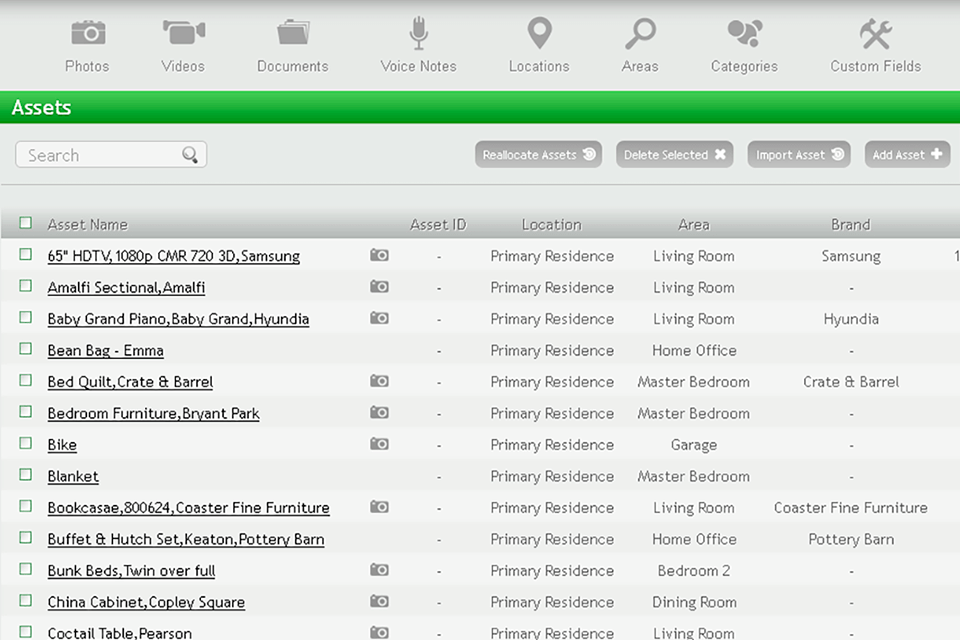Open Voice Notes microphone icon
The height and width of the screenshot is (640, 960).
[418, 34]
